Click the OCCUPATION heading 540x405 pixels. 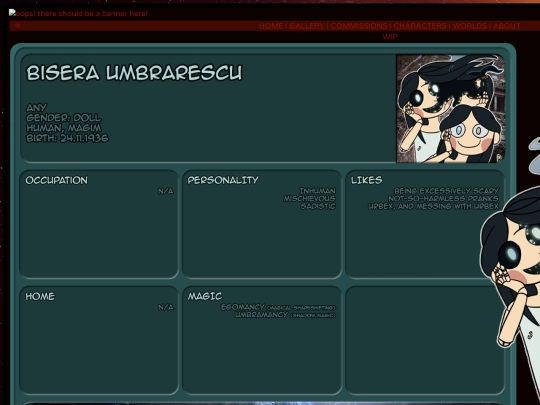pyautogui.click(x=56, y=180)
